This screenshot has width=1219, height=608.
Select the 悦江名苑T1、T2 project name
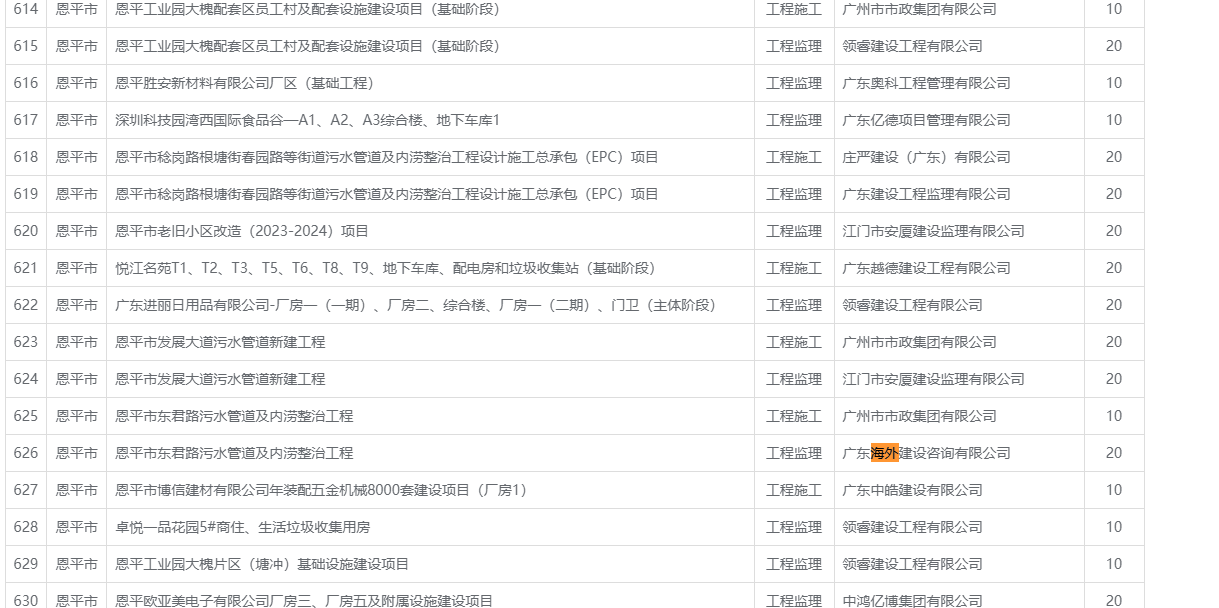(385, 268)
